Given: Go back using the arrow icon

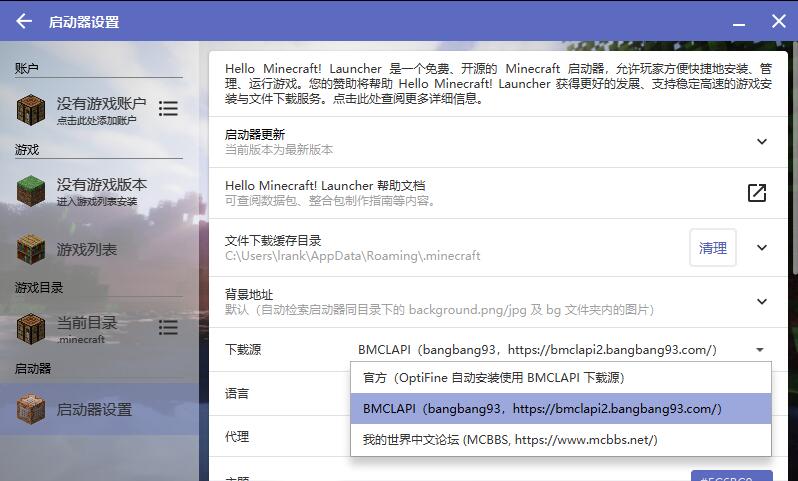Looking at the screenshot, I should tap(24, 21).
